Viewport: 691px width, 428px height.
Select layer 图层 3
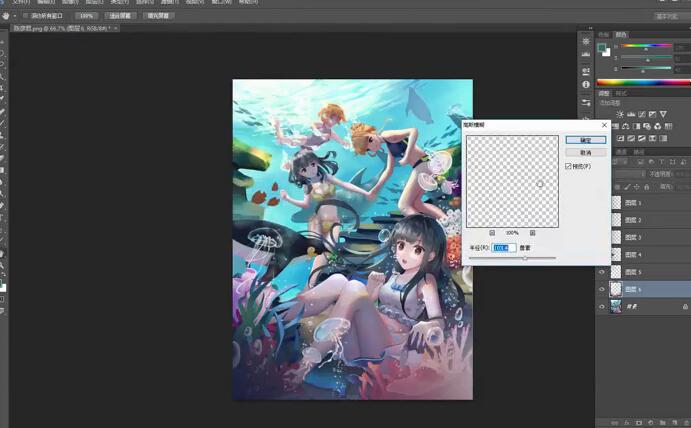(x=651, y=237)
